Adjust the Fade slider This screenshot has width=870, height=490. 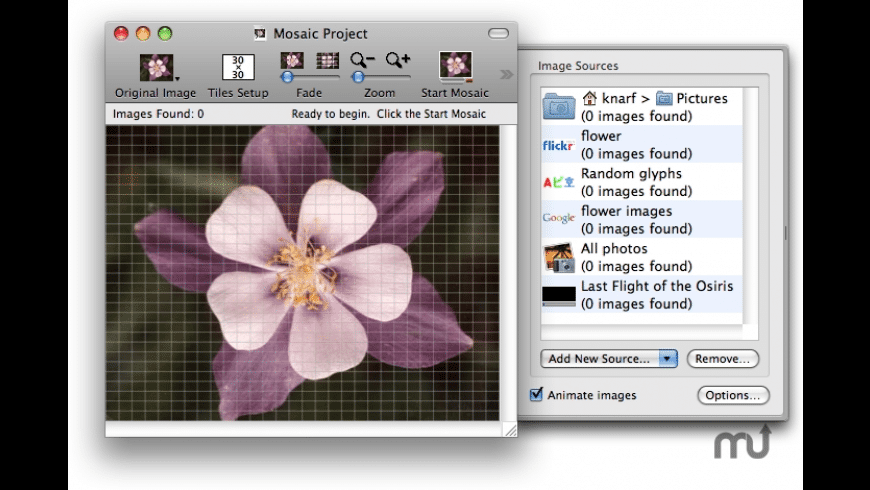click(x=287, y=77)
